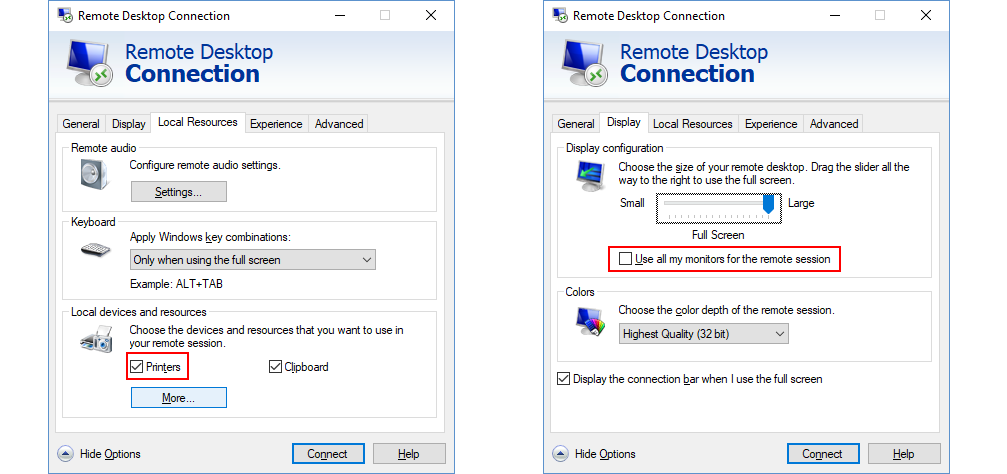Open General tab in right window
Viewport: 1007px width, 474px height.
click(576, 124)
